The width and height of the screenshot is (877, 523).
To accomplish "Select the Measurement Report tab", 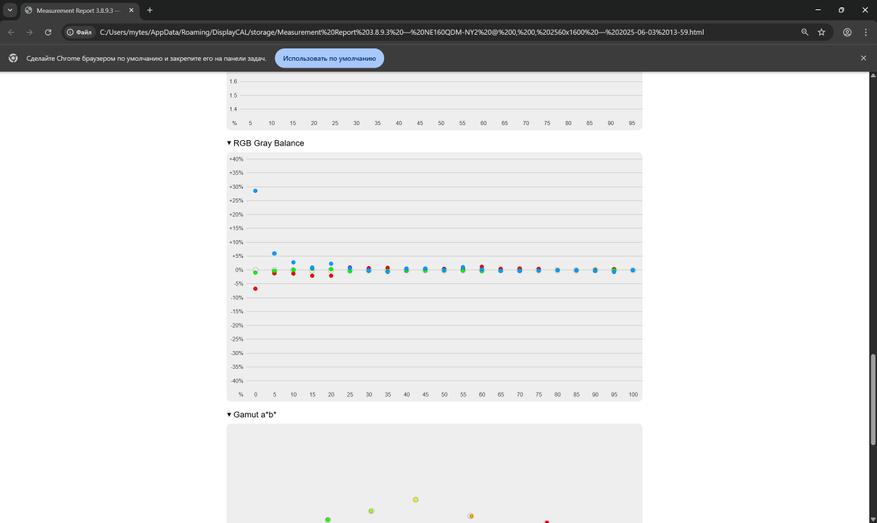I will [x=76, y=11].
